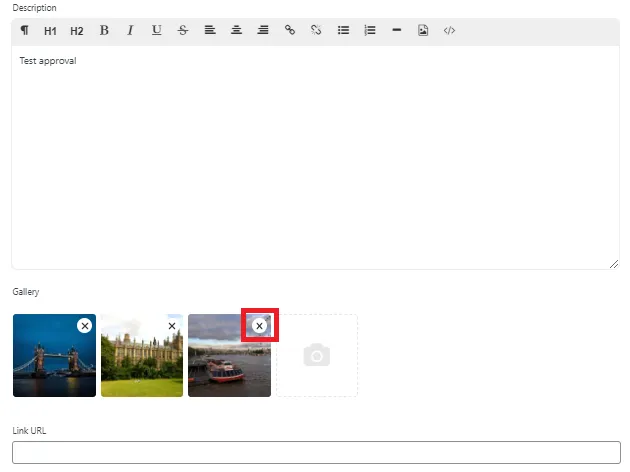The width and height of the screenshot is (630, 472).
Task: Insert a bulleted list
Action: tap(343, 31)
